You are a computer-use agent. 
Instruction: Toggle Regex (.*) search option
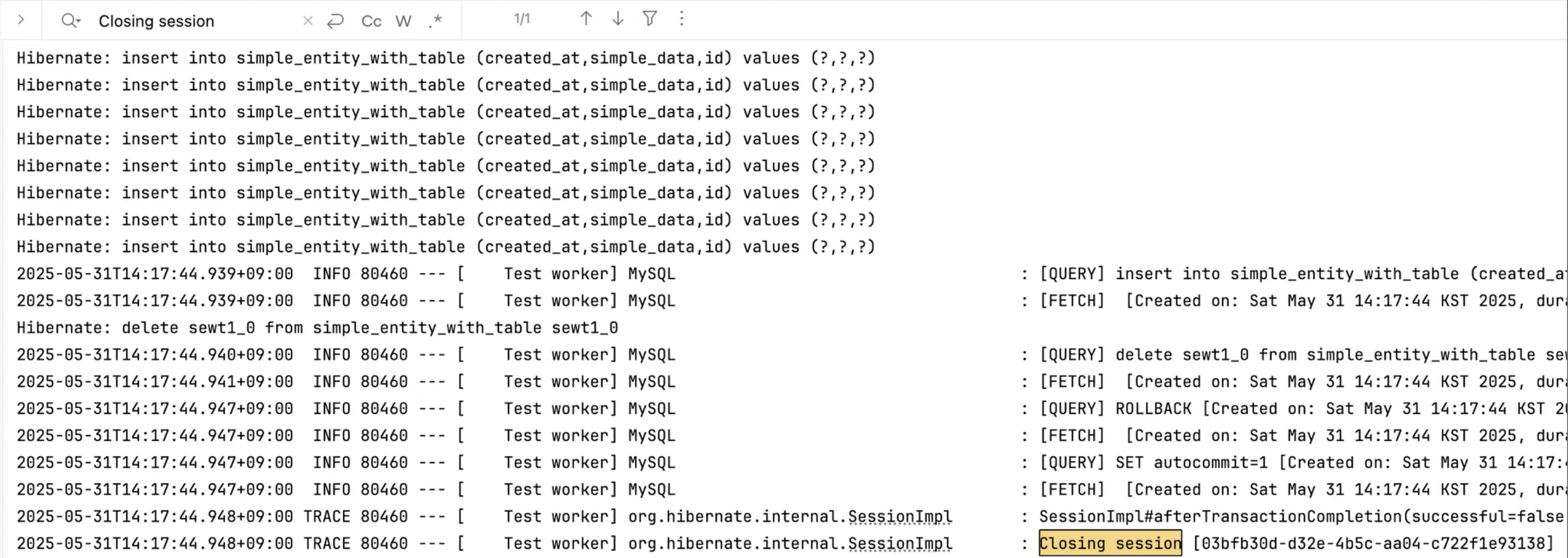(x=435, y=21)
